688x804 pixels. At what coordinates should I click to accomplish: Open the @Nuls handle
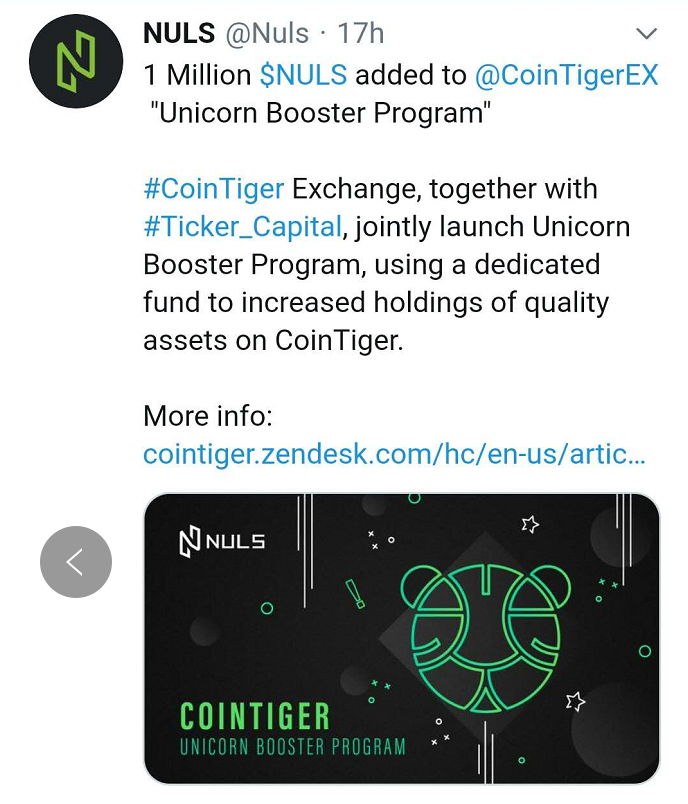(268, 34)
